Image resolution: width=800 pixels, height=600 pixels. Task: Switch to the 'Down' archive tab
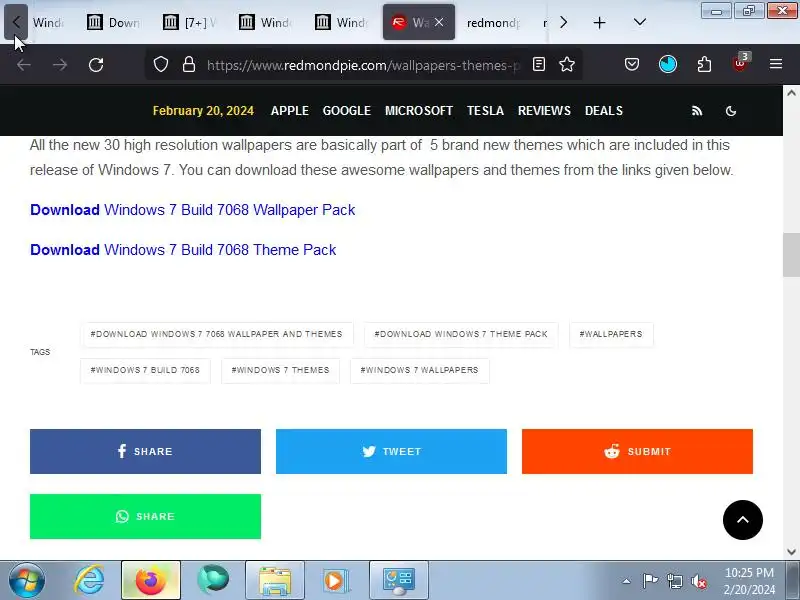113,22
